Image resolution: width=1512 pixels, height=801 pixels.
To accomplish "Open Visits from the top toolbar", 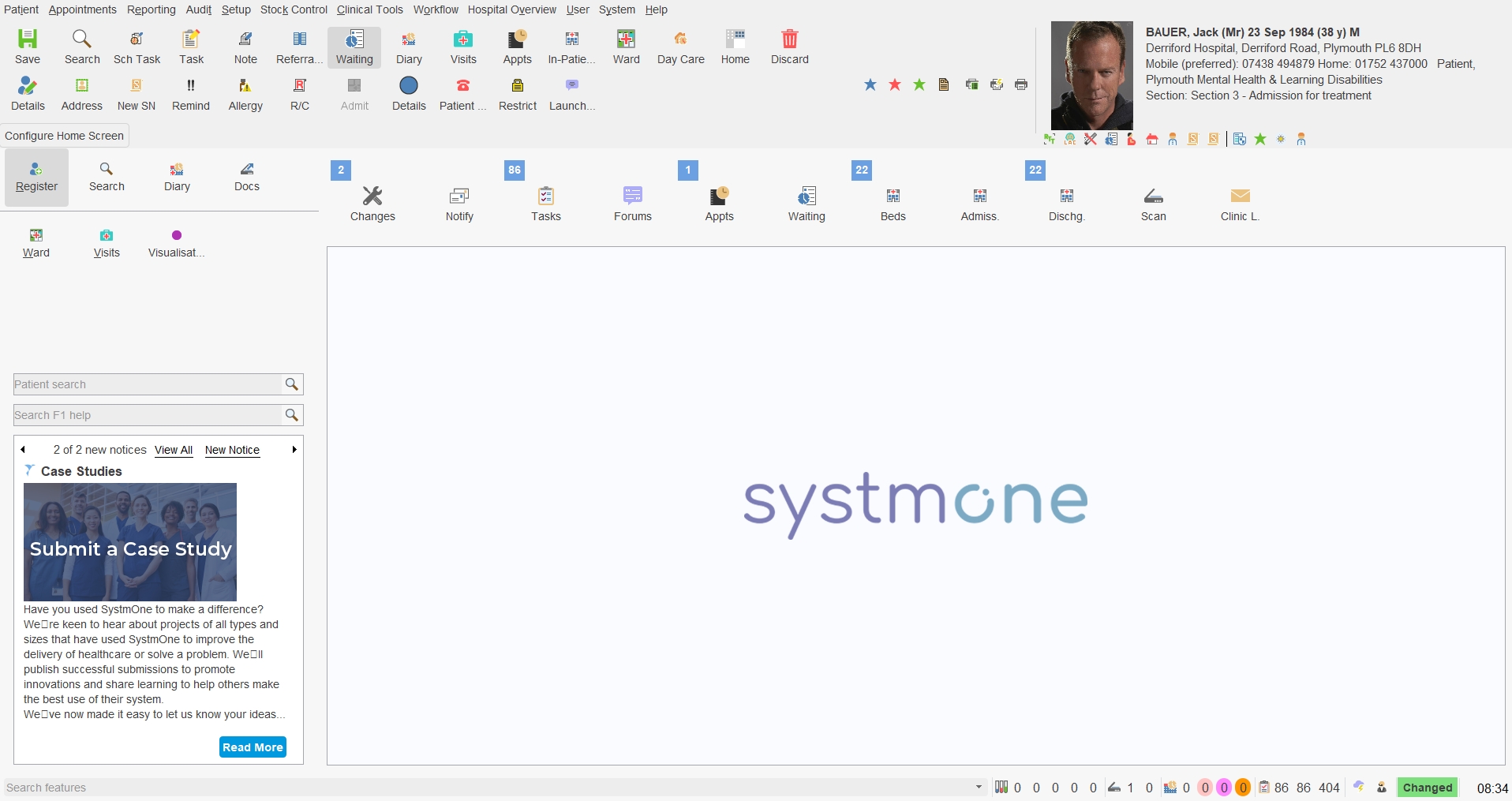I will [463, 47].
